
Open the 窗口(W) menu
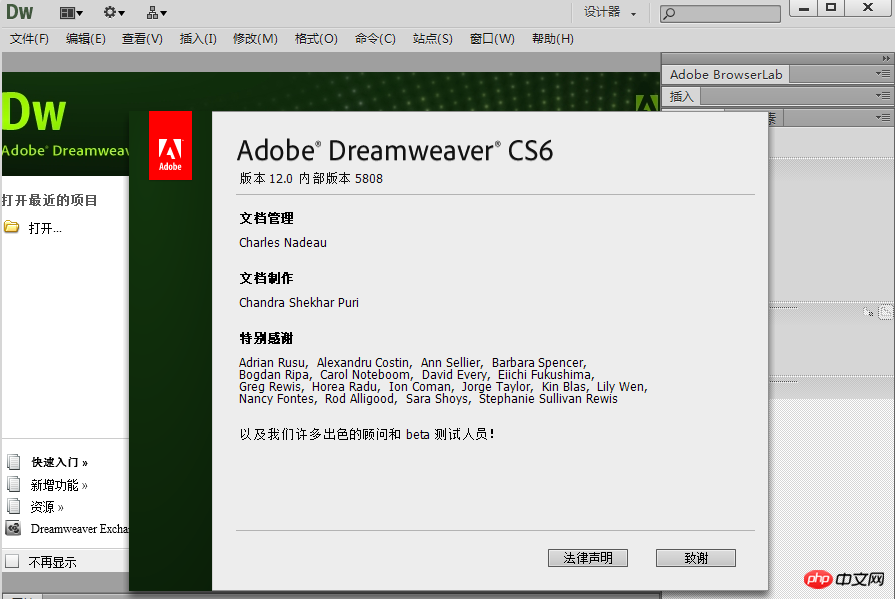coord(492,39)
